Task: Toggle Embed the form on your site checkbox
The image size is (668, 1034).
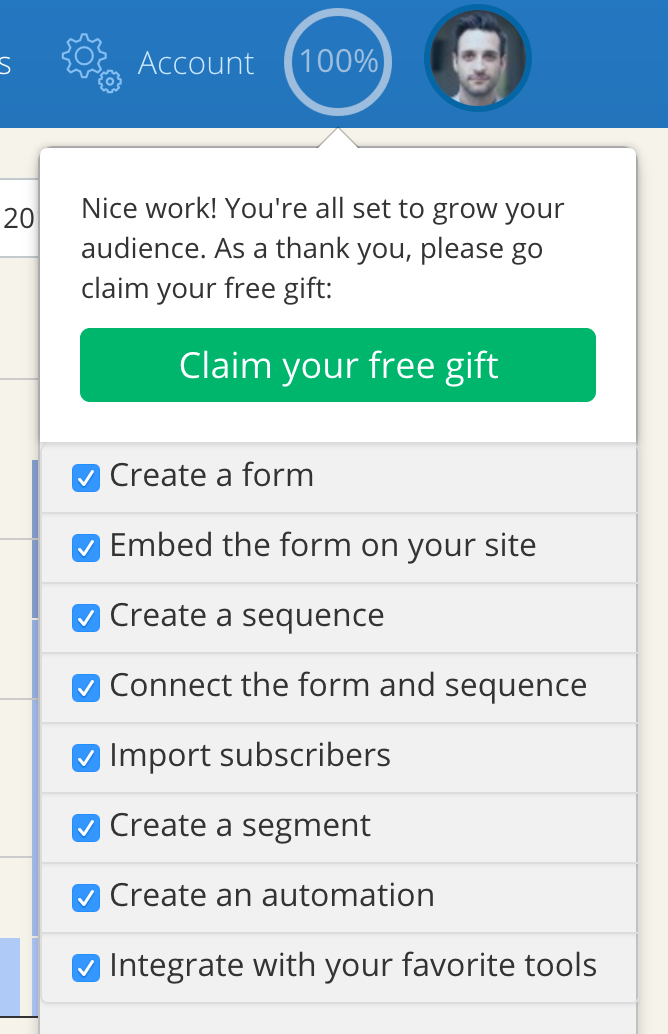Action: click(x=86, y=547)
